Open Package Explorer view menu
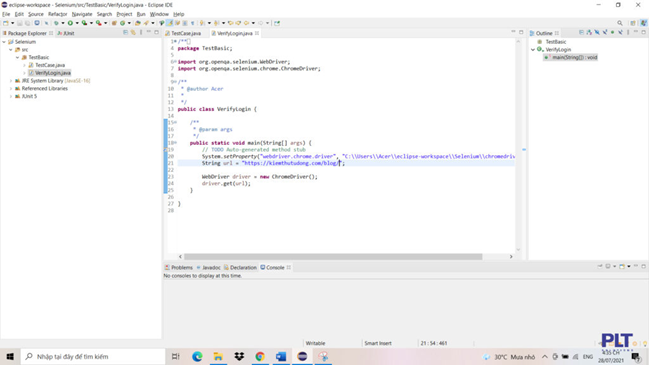649x365 pixels. [x=141, y=32]
